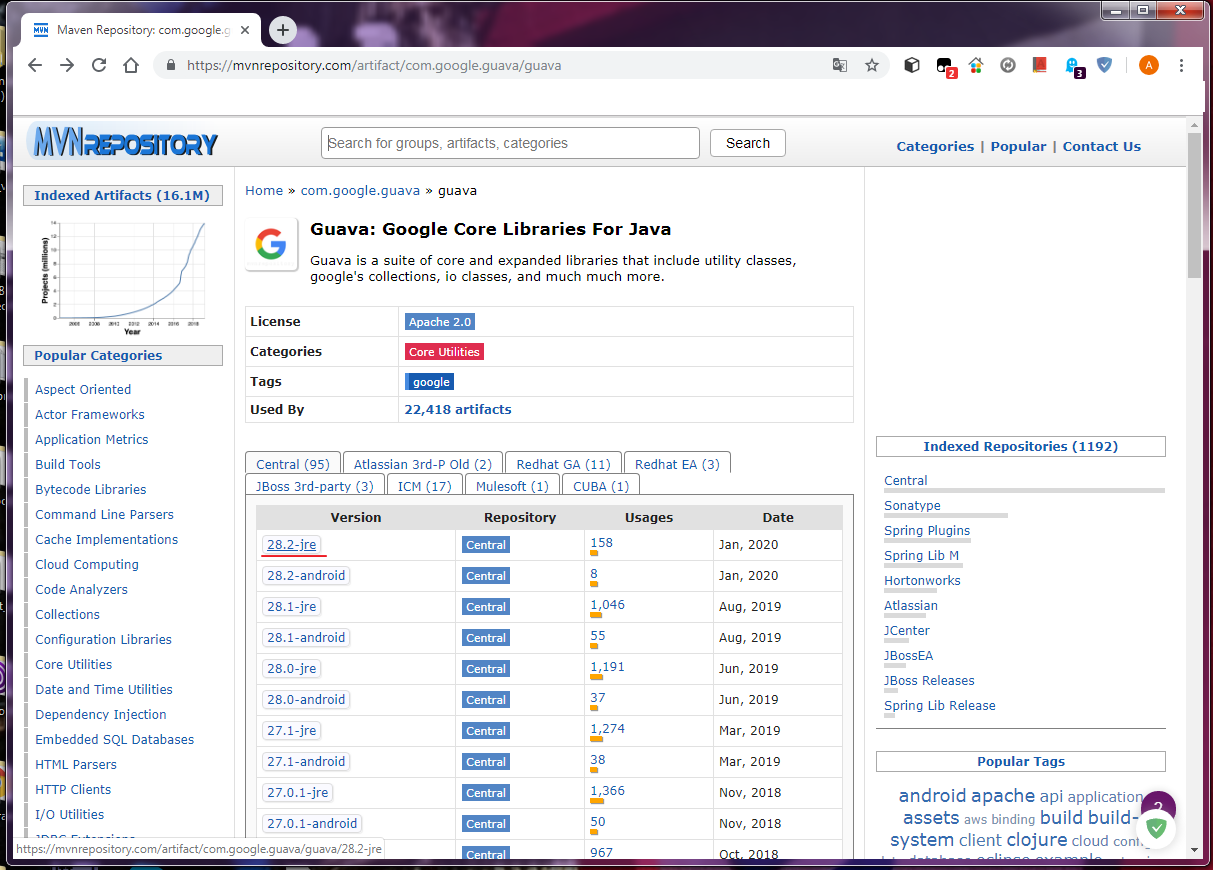Bookmark this page with the star
This screenshot has width=1213, height=870.
tap(872, 65)
